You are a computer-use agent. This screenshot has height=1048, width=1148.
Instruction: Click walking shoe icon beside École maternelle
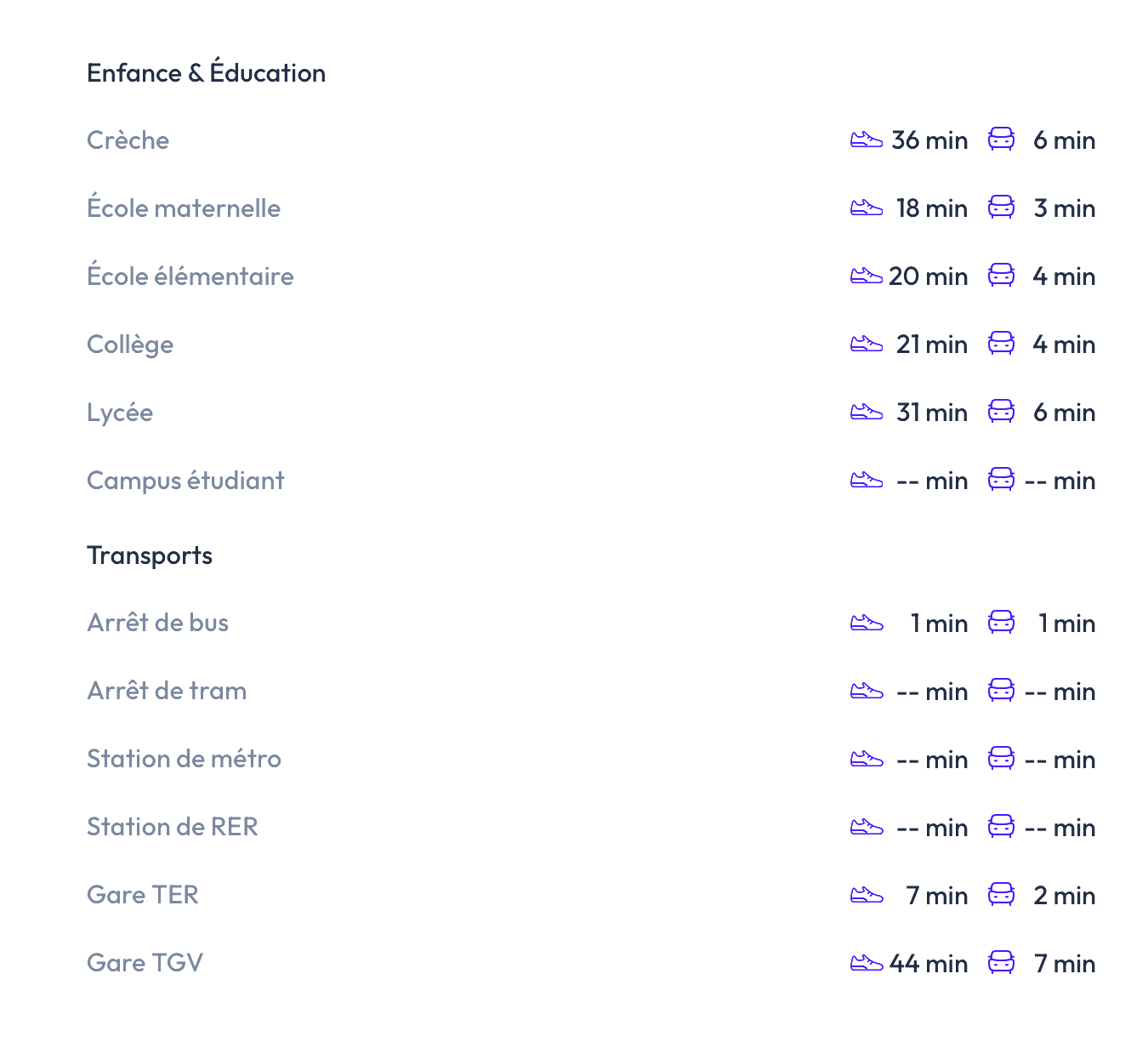click(x=866, y=208)
